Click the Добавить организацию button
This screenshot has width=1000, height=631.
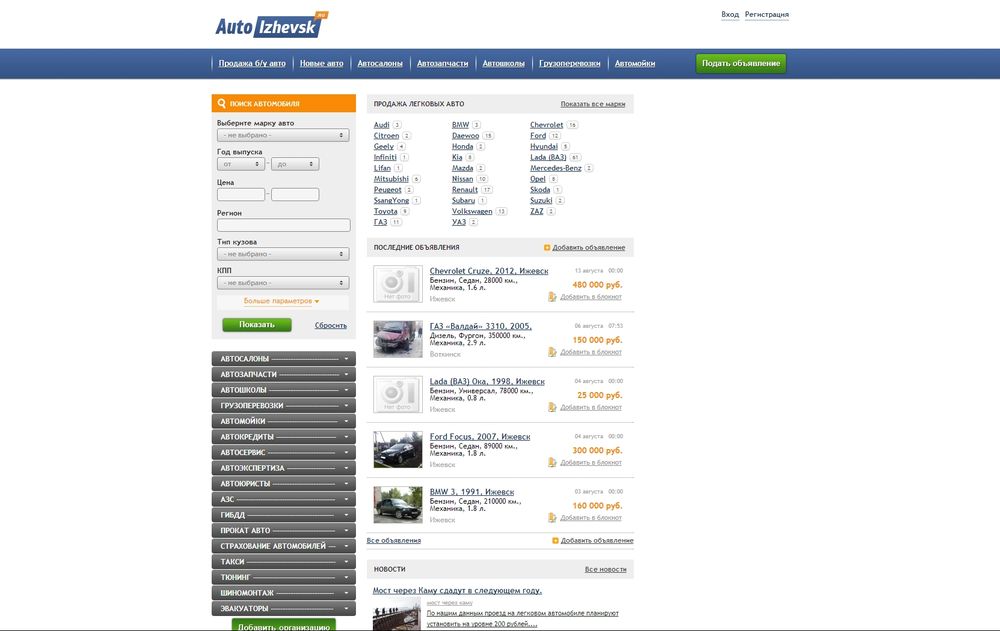click(x=284, y=626)
